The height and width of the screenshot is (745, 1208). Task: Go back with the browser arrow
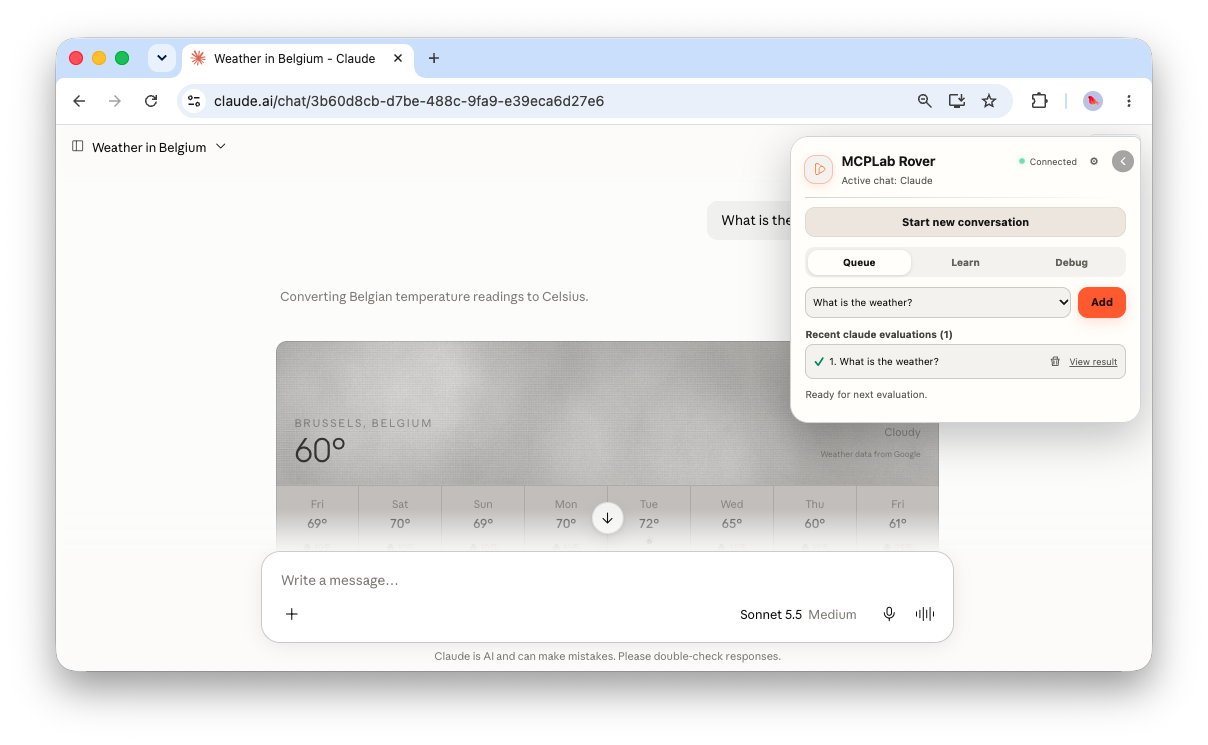tap(79, 101)
